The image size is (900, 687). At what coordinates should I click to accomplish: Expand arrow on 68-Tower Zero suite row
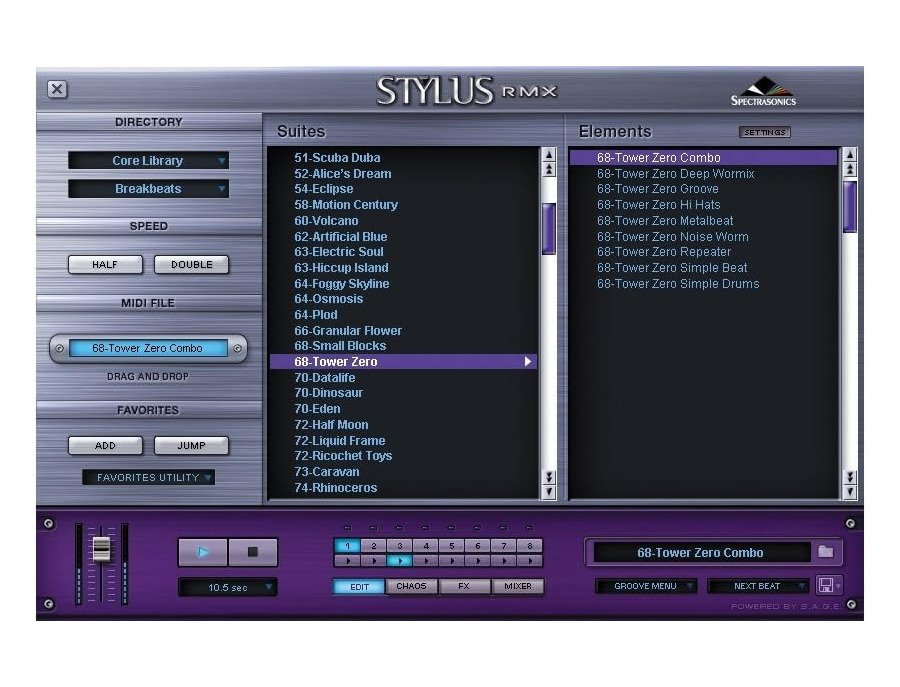pyautogui.click(x=527, y=362)
